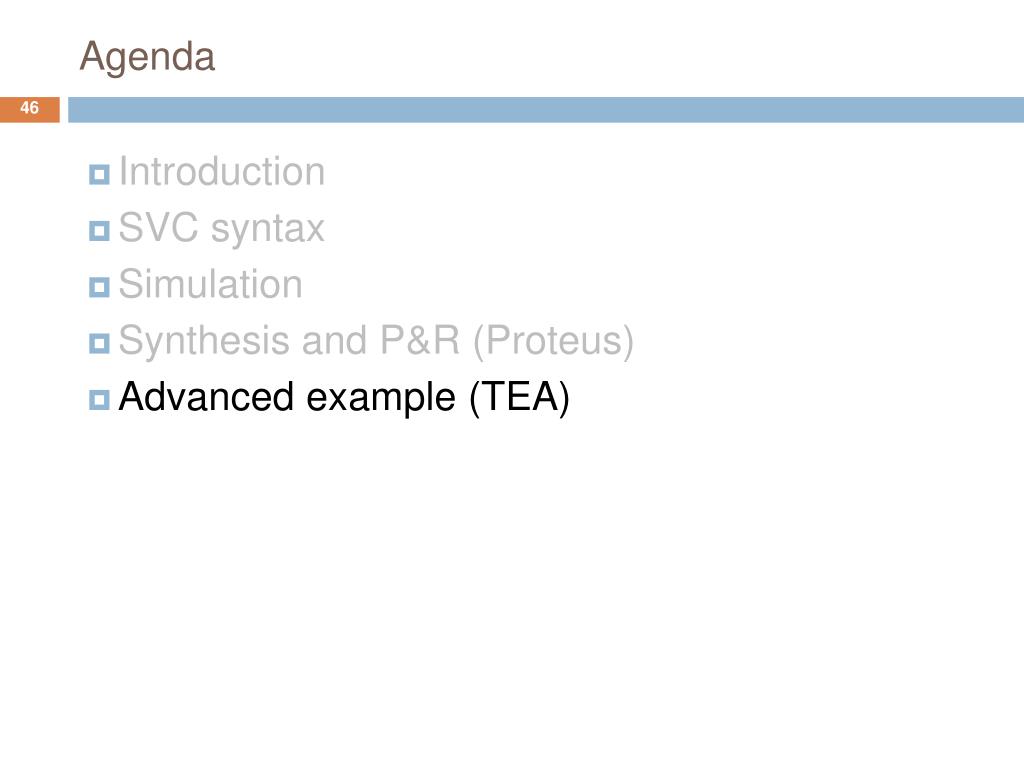This screenshot has height=768, width=1024.
Task: Click the Agenda slide title
Action: click(147, 57)
